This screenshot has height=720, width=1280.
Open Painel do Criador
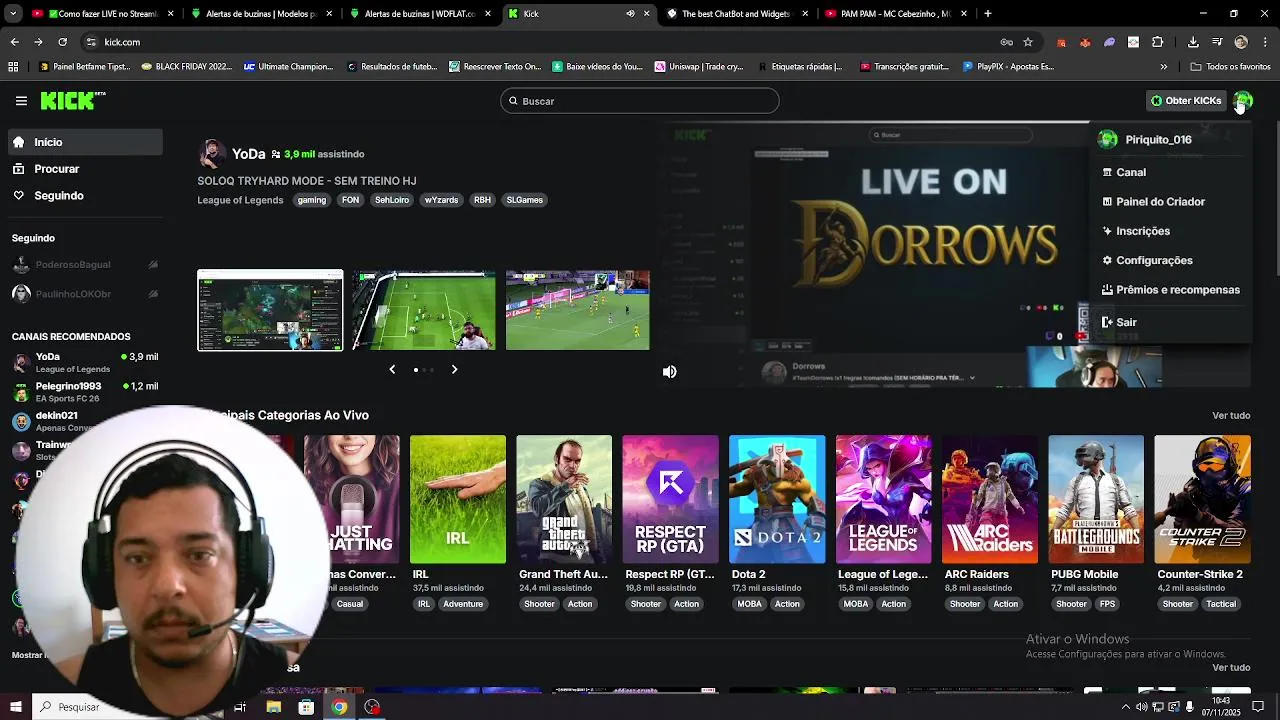[1170, 202]
